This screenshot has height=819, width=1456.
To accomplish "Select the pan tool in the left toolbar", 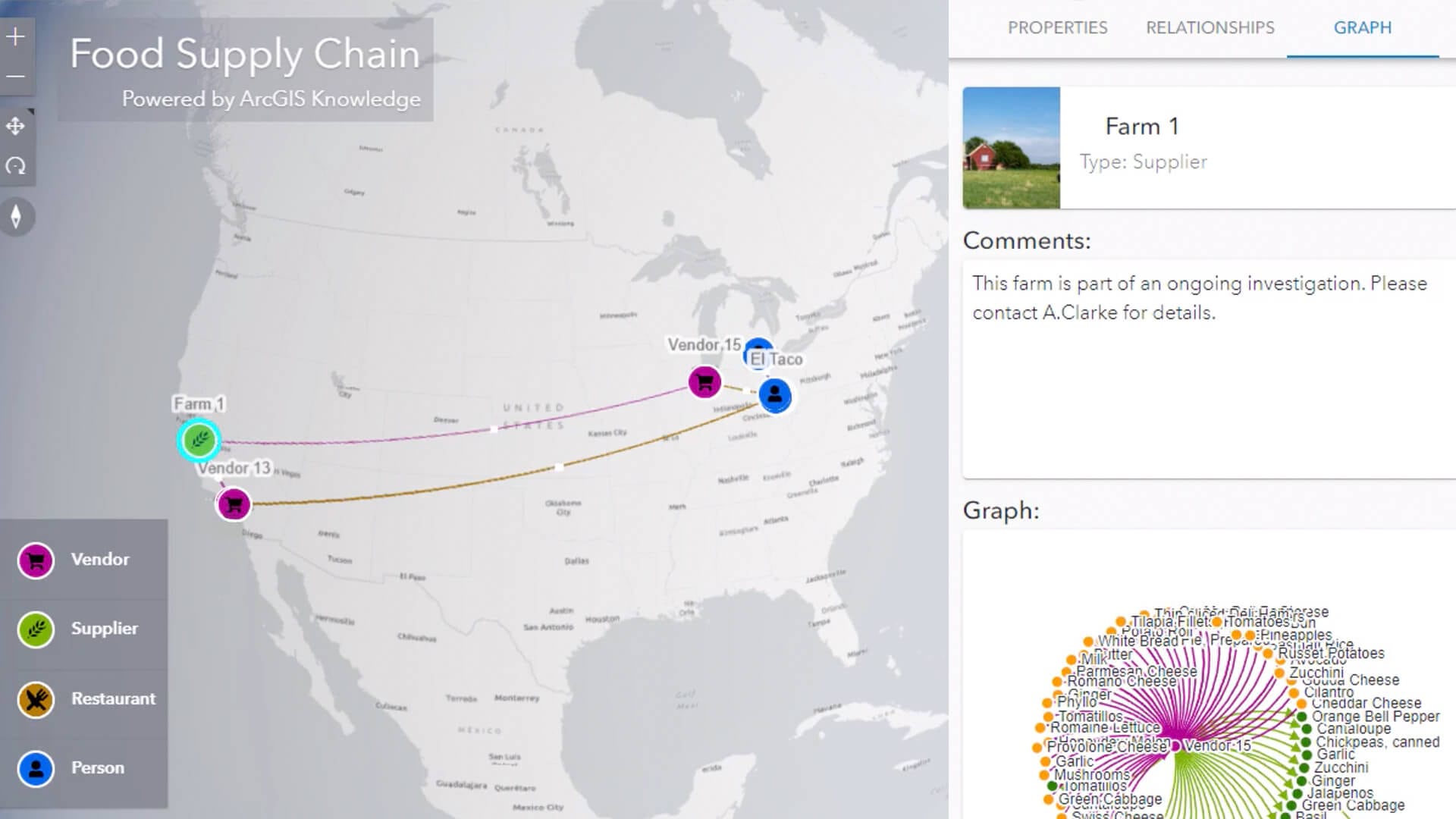I will coord(17,127).
